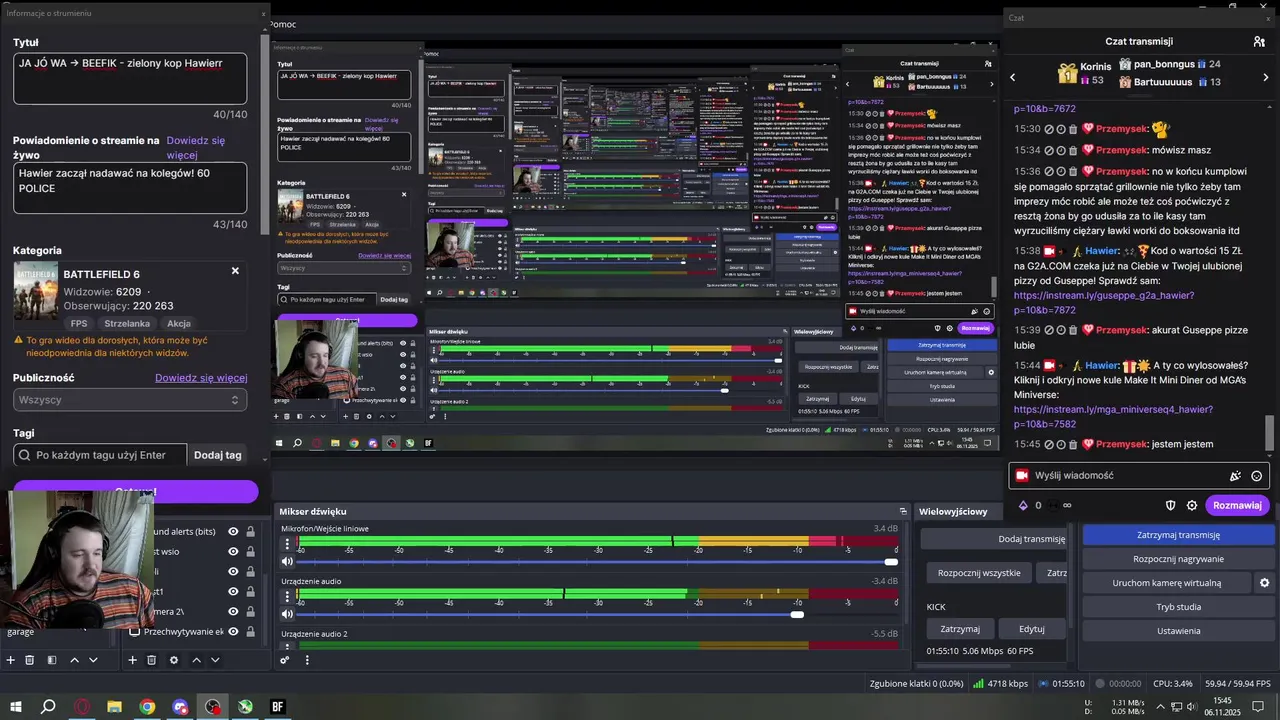Delete the 15:39 Przemysek message
1280x720 pixels.
[1073, 330]
